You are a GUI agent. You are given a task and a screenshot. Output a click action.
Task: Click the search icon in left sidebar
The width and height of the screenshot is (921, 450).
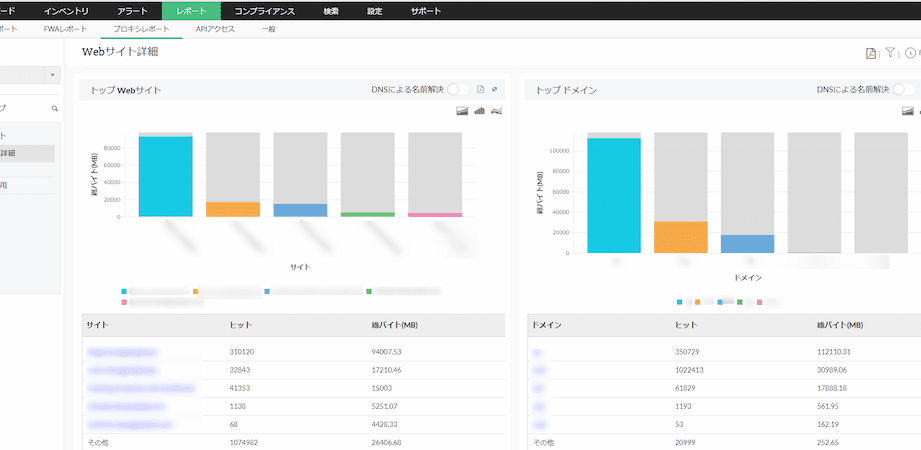pyautogui.click(x=55, y=108)
